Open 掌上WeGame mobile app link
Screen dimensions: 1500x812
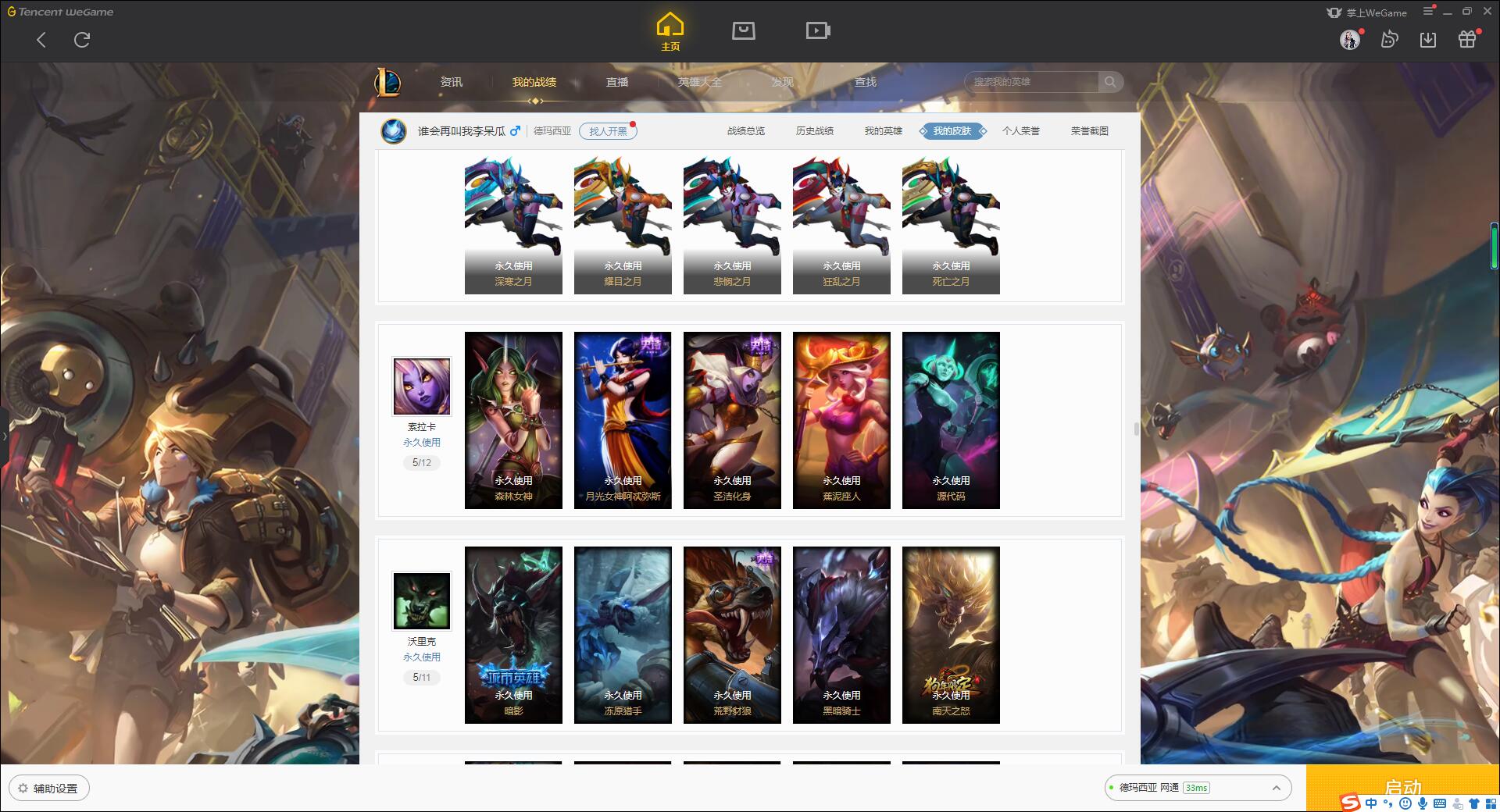coord(1367,12)
